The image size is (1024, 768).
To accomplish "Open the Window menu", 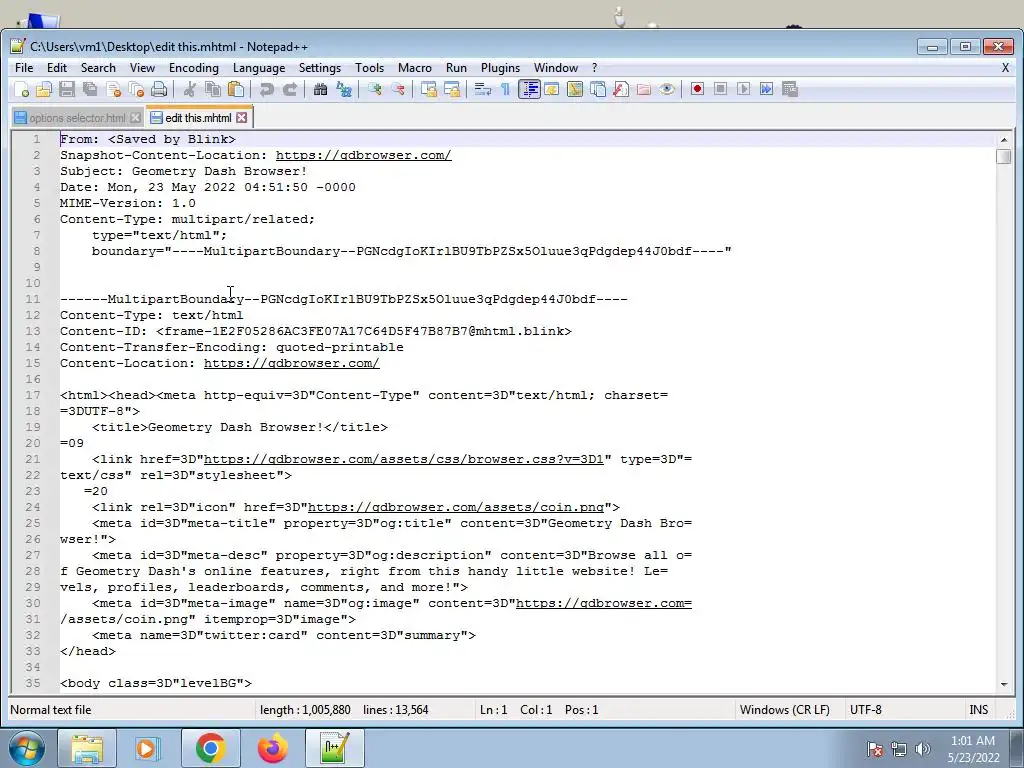I will click(556, 68).
